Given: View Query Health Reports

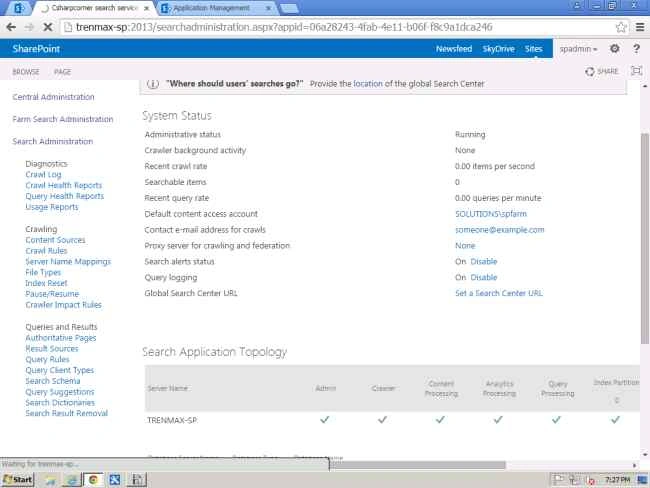Looking at the screenshot, I should tap(64, 196).
